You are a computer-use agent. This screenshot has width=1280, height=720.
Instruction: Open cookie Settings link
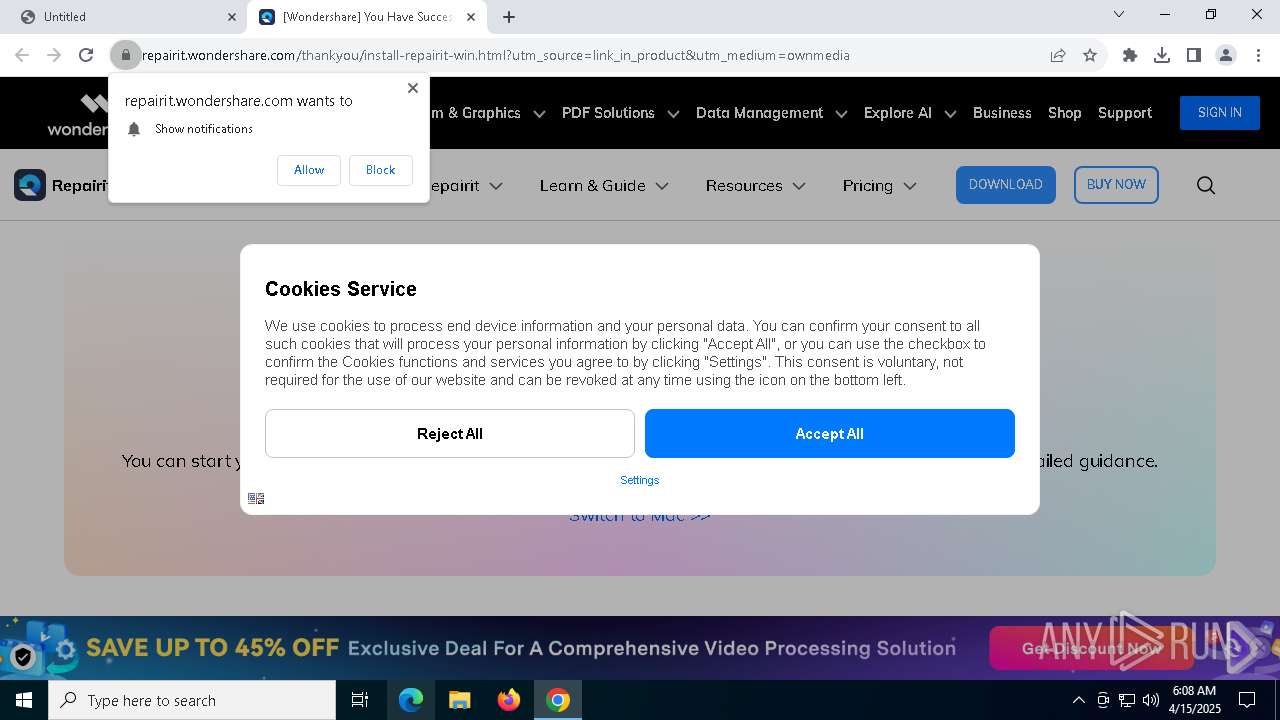point(640,480)
